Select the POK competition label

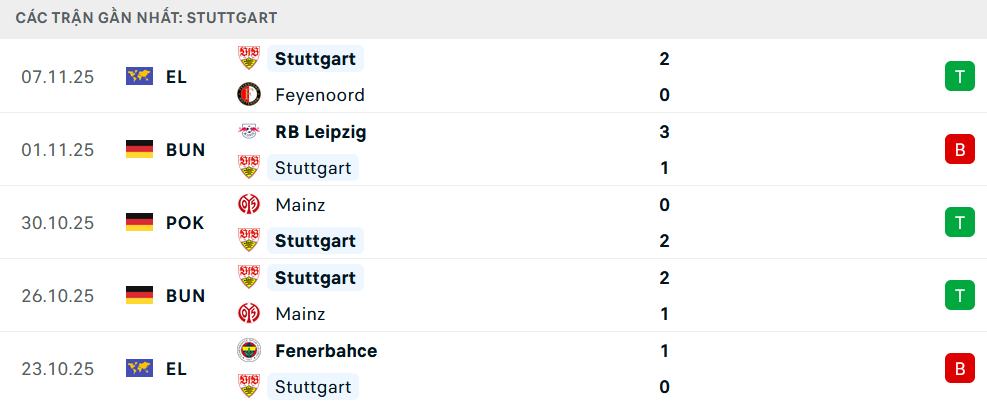185,223
